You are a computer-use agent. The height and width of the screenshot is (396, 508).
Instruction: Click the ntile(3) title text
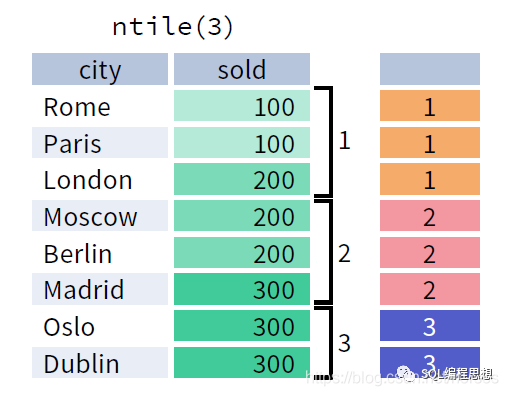pos(172,27)
